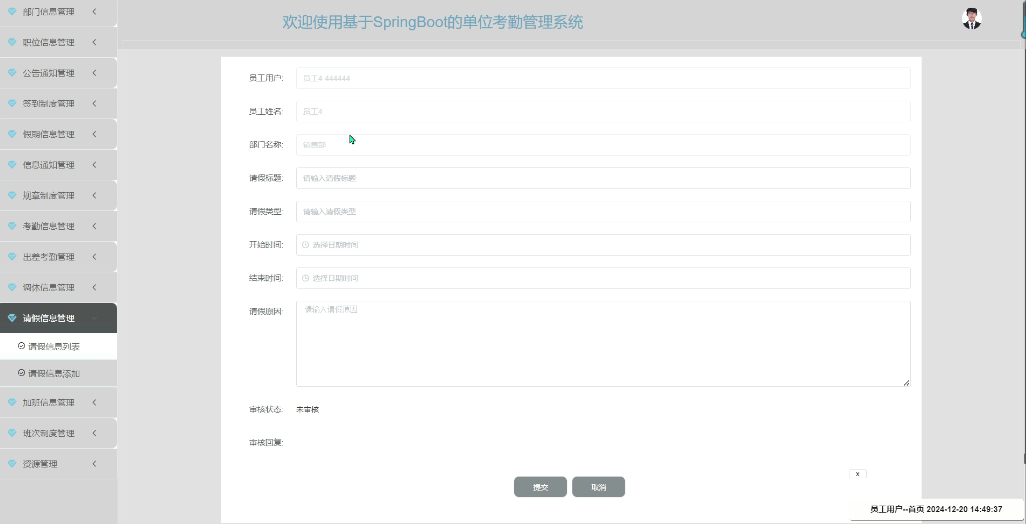
Task: Expand the 调休信息管理 menu chevron
Action: point(94,287)
